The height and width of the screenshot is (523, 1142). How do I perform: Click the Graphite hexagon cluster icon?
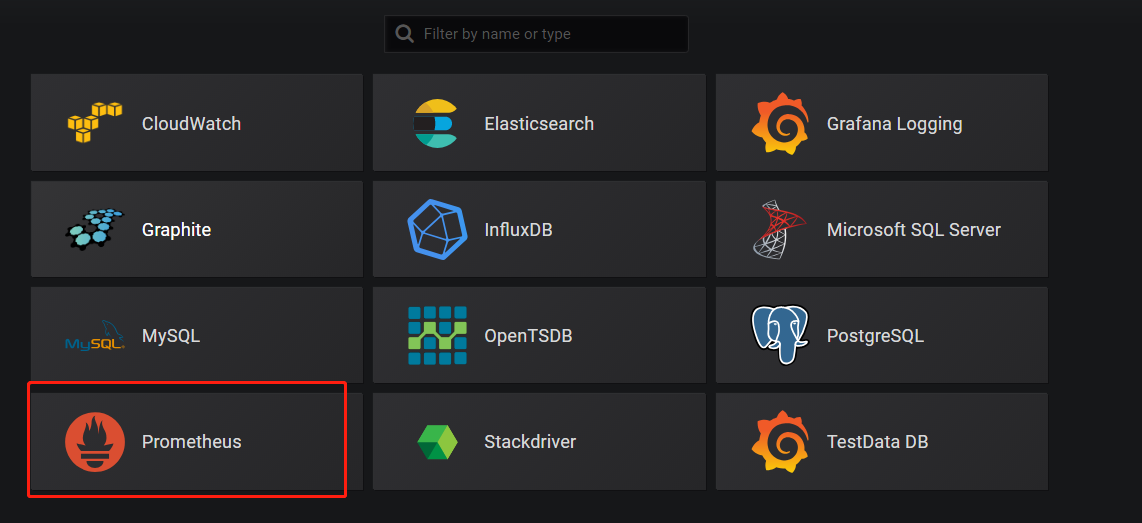point(95,229)
